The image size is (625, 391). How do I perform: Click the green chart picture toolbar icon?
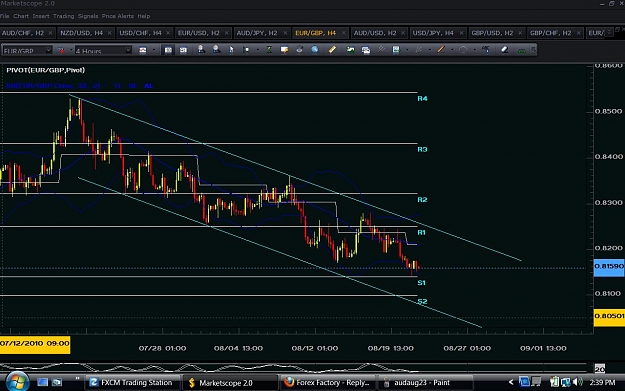point(350,50)
